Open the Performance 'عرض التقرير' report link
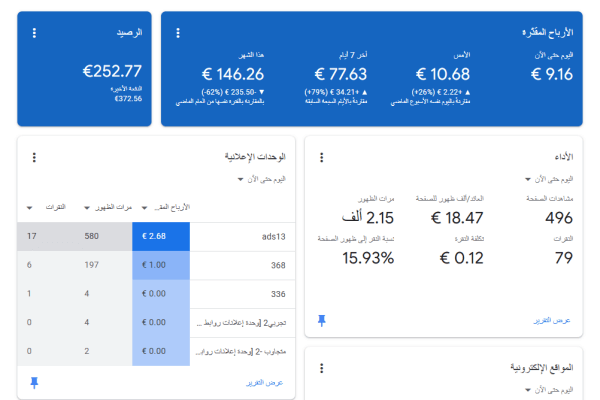Image resolution: width=600 pixels, height=400 pixels. click(x=552, y=320)
